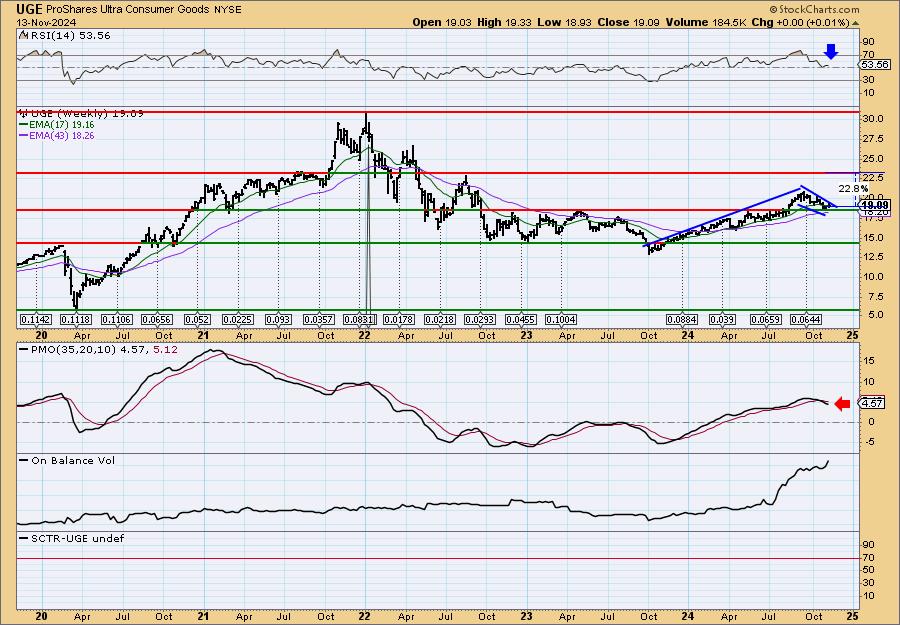Click the NYSE exchange label

(x=227, y=10)
